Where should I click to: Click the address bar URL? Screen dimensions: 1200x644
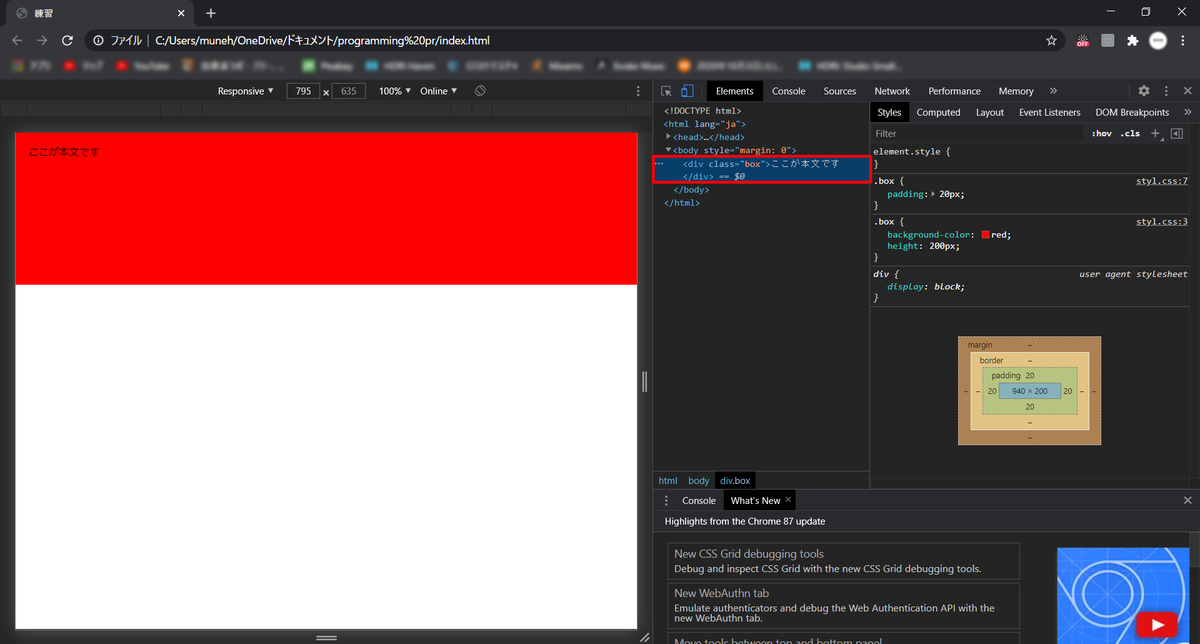(x=322, y=41)
